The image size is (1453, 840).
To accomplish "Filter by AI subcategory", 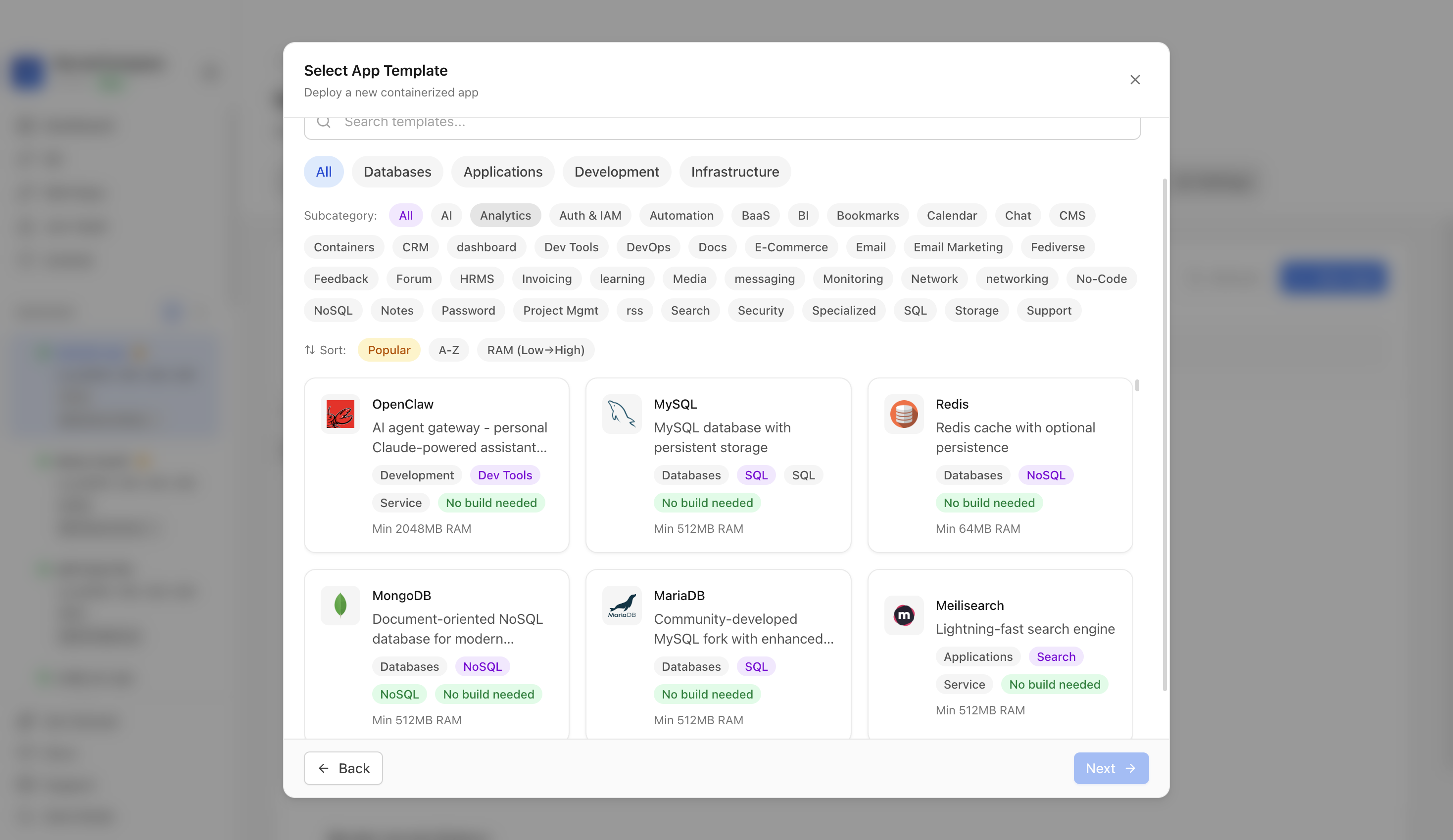I will click(446, 215).
